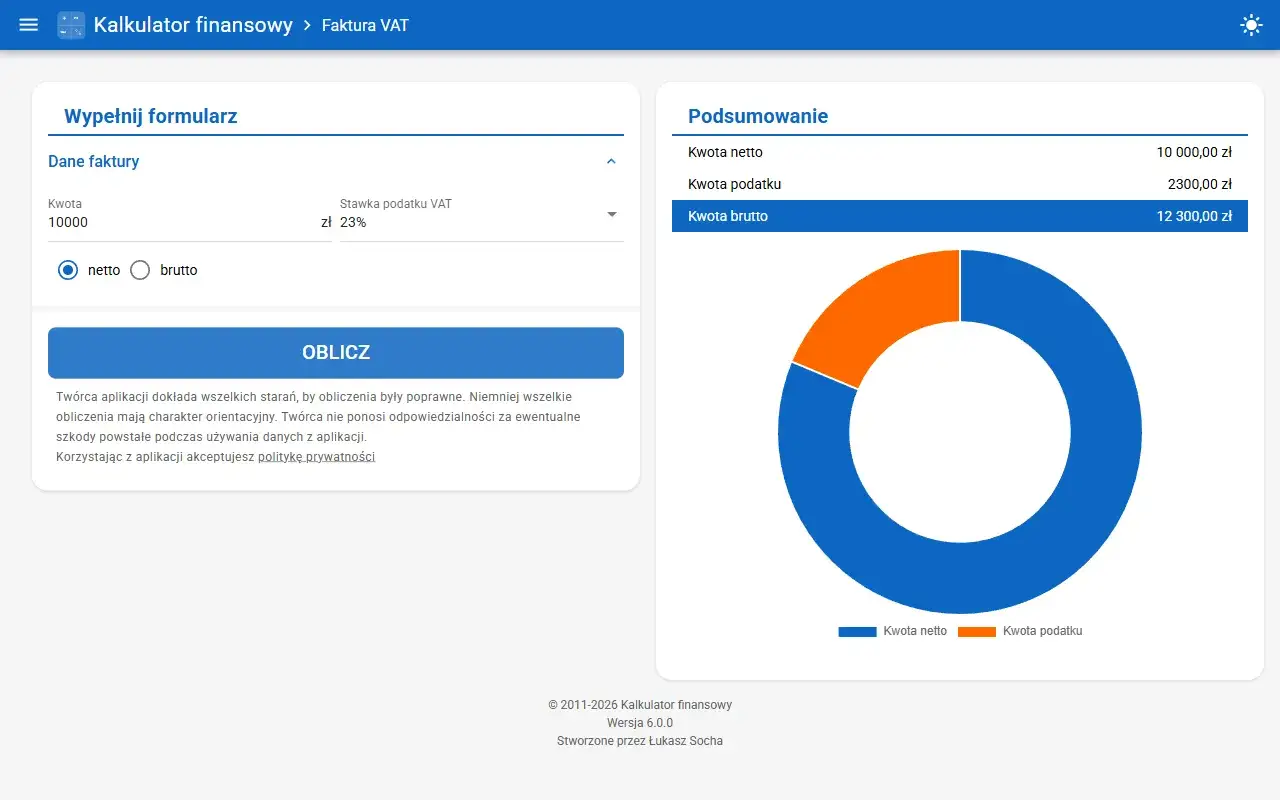This screenshot has height=800, width=1280.
Task: Toggle the light/dark theme sun icon
Action: (1251, 25)
